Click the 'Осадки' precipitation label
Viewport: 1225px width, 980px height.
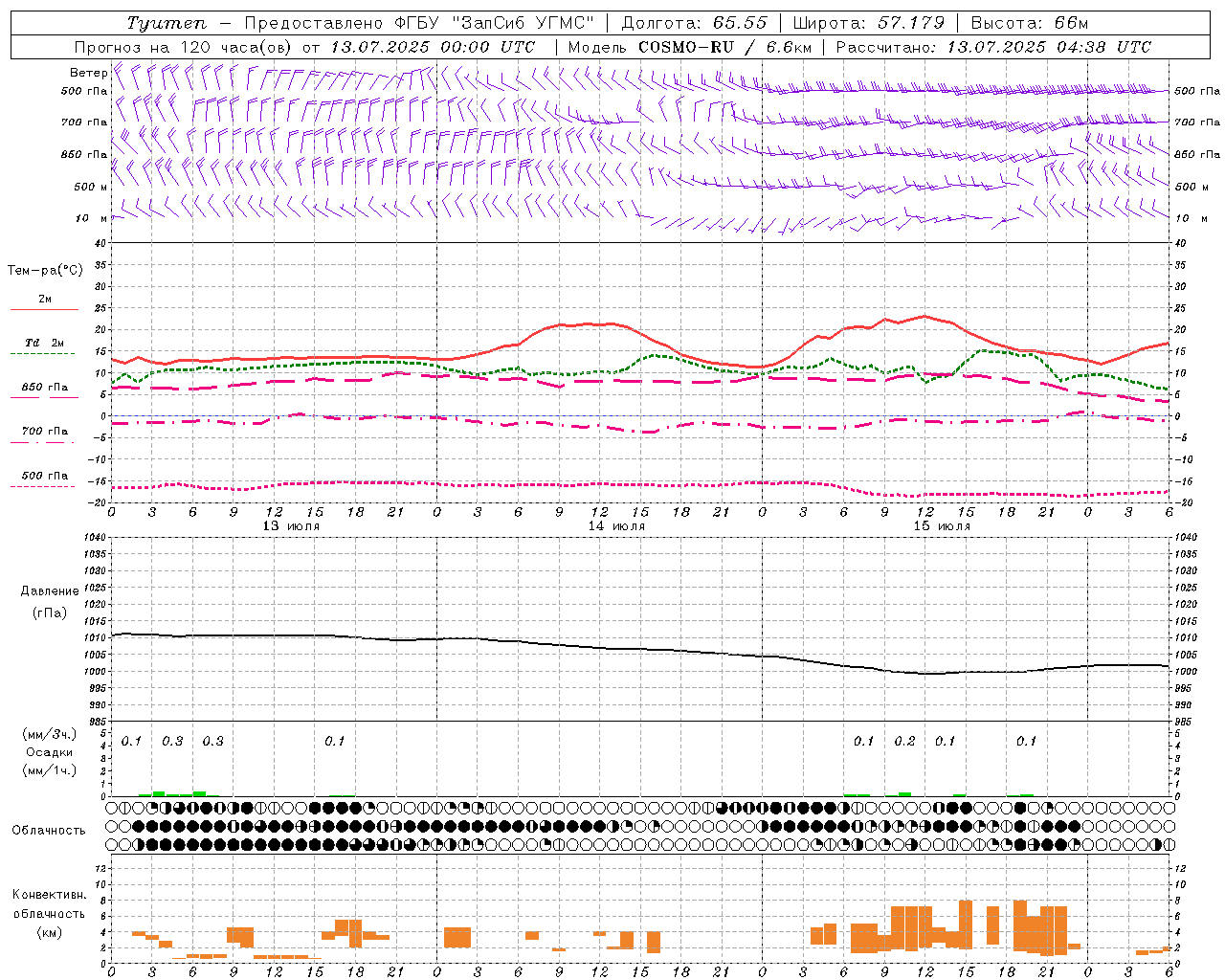click(50, 752)
